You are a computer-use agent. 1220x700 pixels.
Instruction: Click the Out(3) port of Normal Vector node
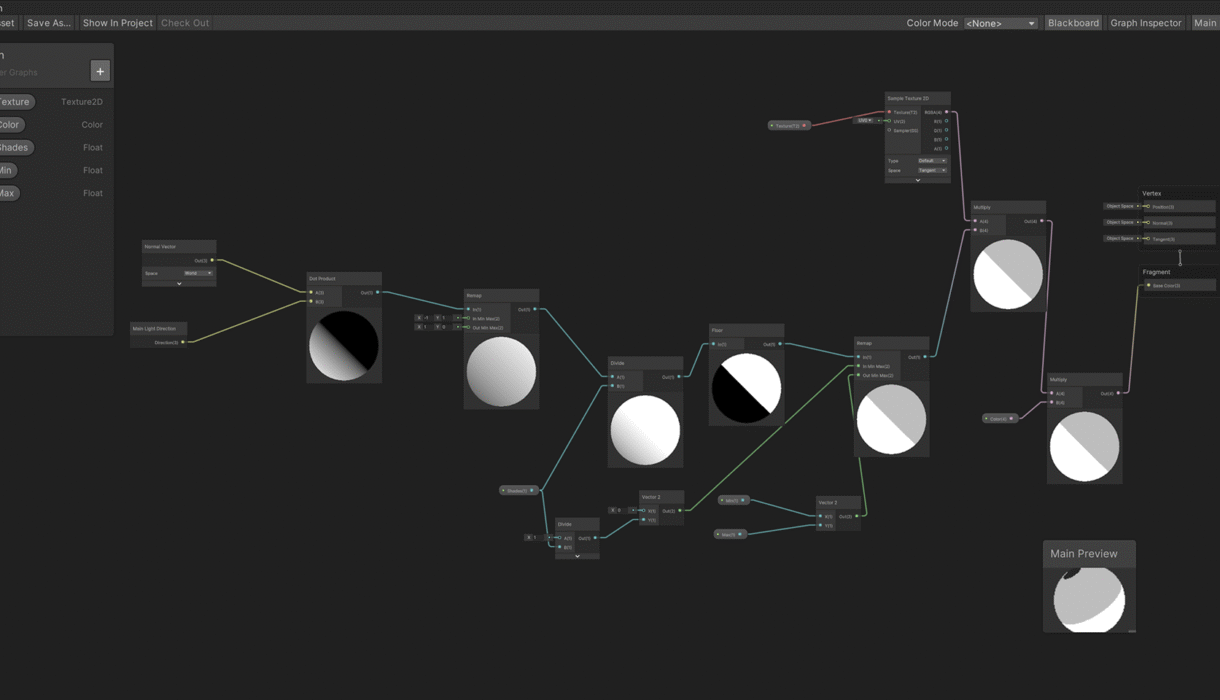click(212, 260)
